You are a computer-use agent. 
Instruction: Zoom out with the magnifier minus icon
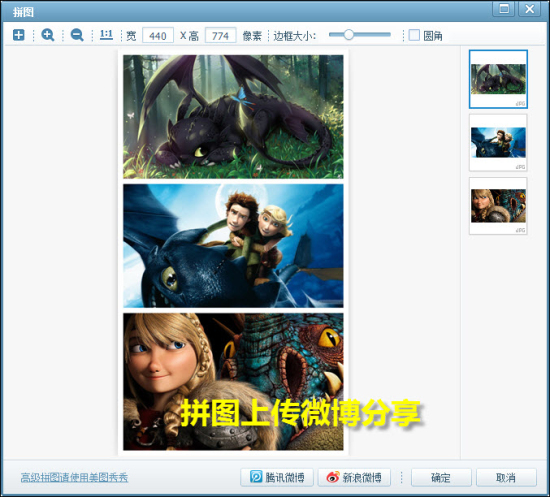pyautogui.click(x=77, y=35)
